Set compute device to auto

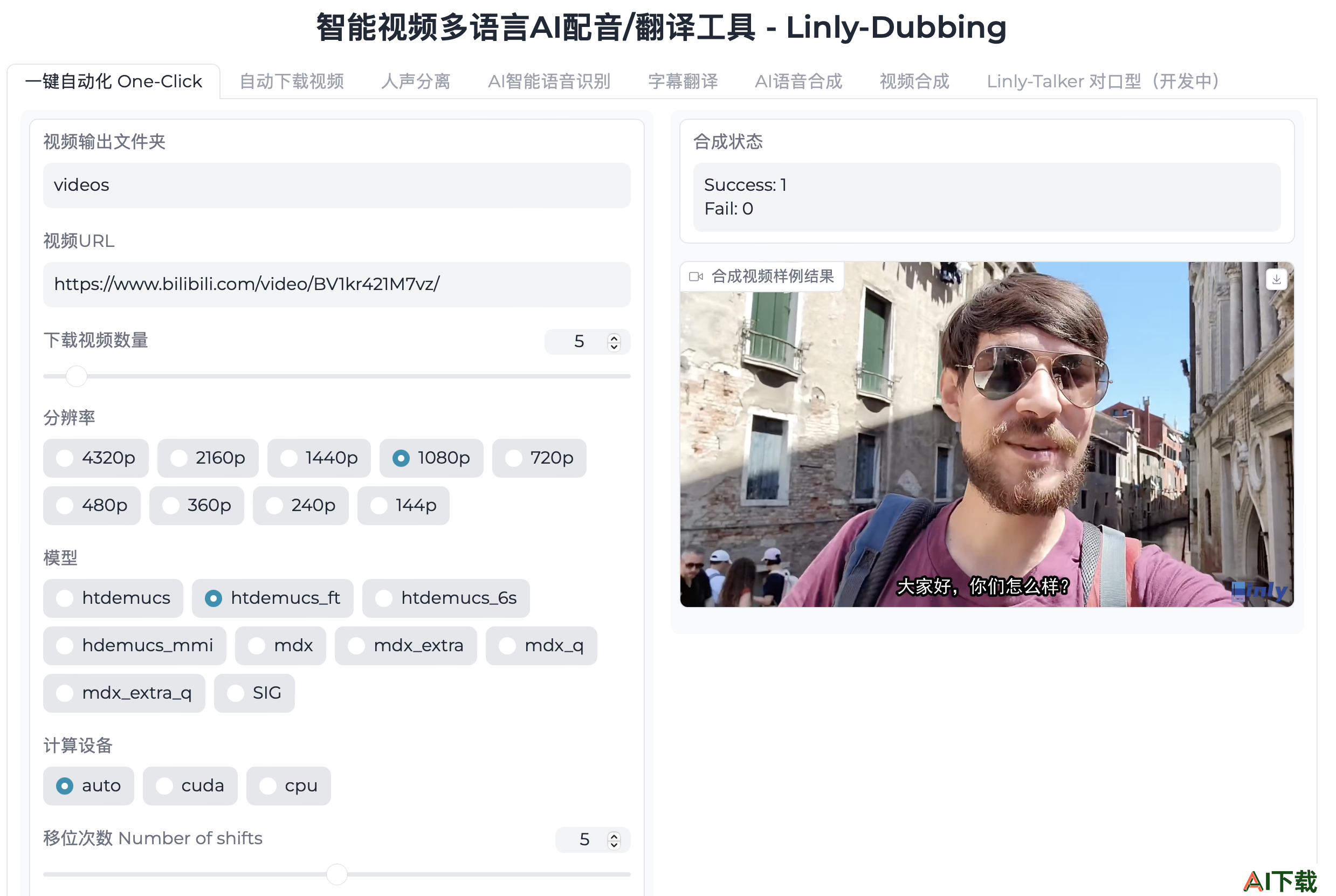(88, 786)
